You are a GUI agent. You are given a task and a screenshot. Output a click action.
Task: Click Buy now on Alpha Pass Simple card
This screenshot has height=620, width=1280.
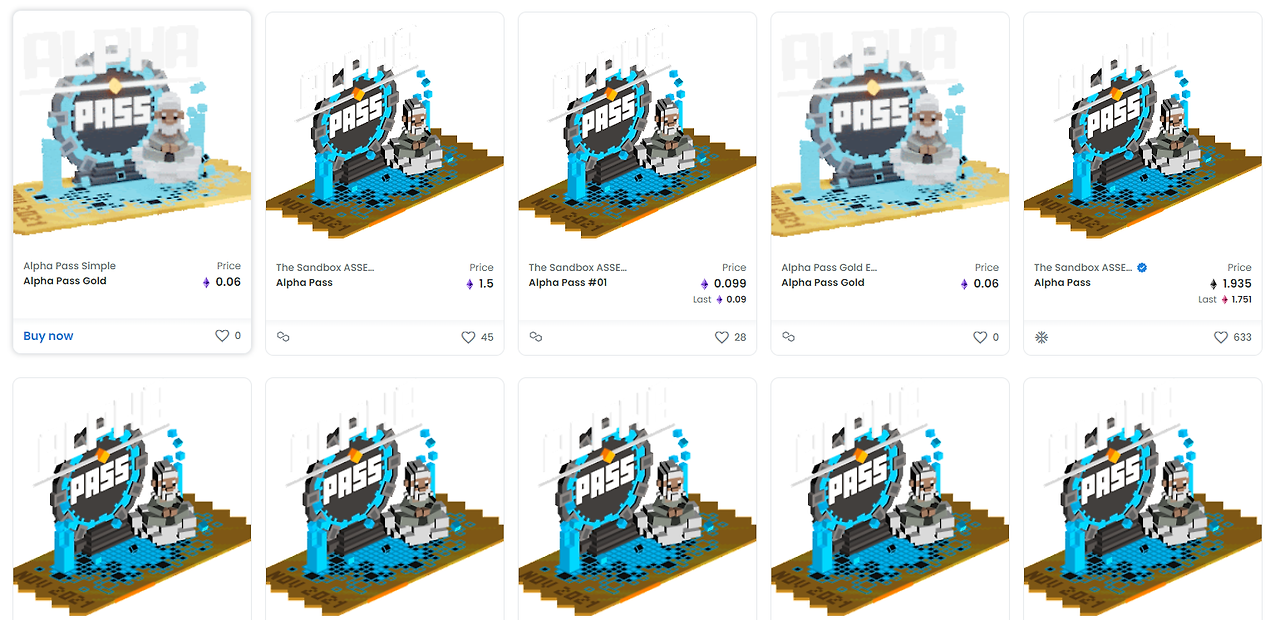tap(48, 336)
